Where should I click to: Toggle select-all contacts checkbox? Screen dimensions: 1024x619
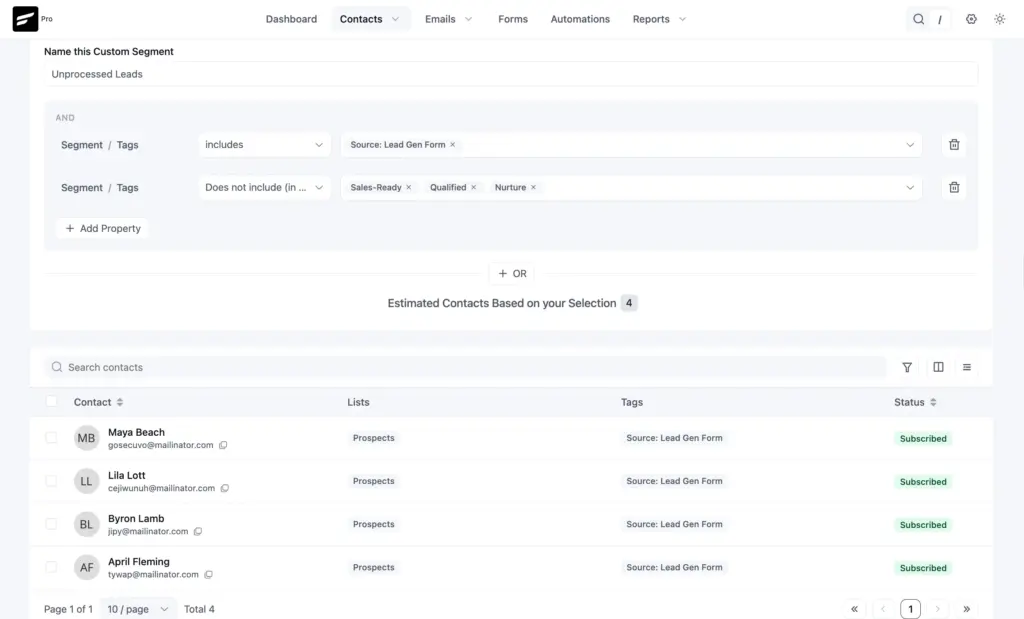click(x=51, y=402)
